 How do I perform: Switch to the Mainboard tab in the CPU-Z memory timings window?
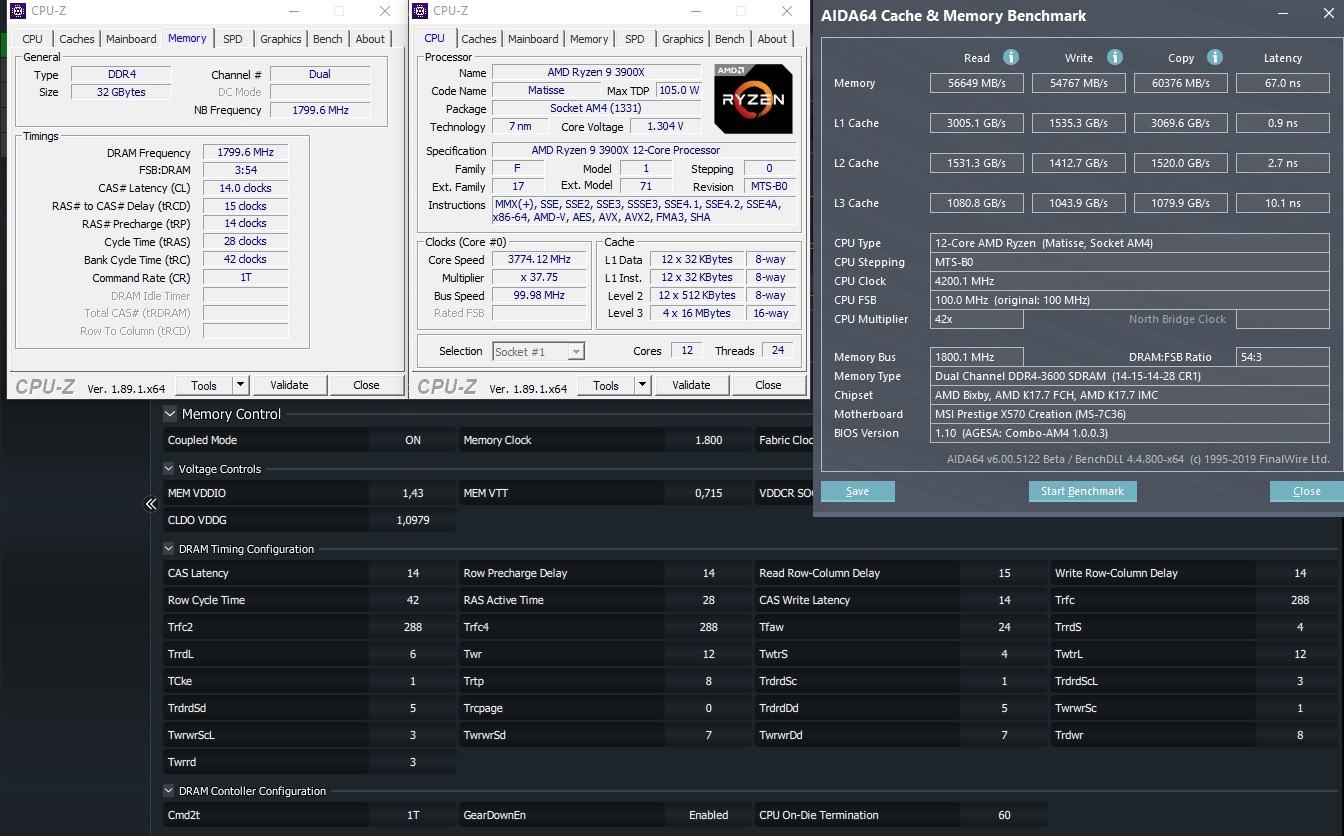(x=131, y=39)
